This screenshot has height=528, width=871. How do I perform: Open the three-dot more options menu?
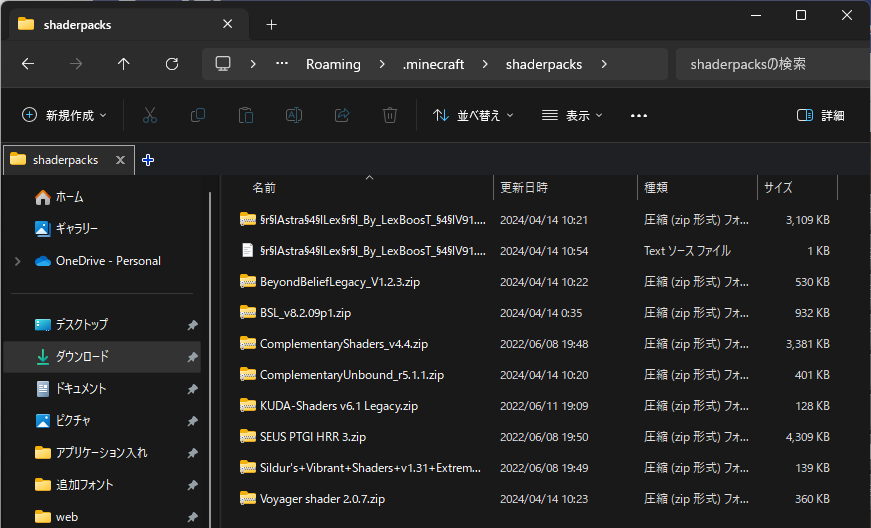639,115
